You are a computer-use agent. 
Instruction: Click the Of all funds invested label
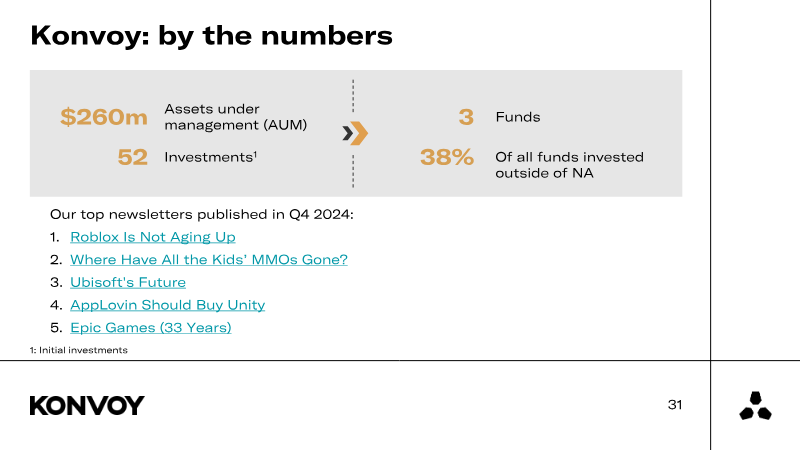tap(569, 165)
